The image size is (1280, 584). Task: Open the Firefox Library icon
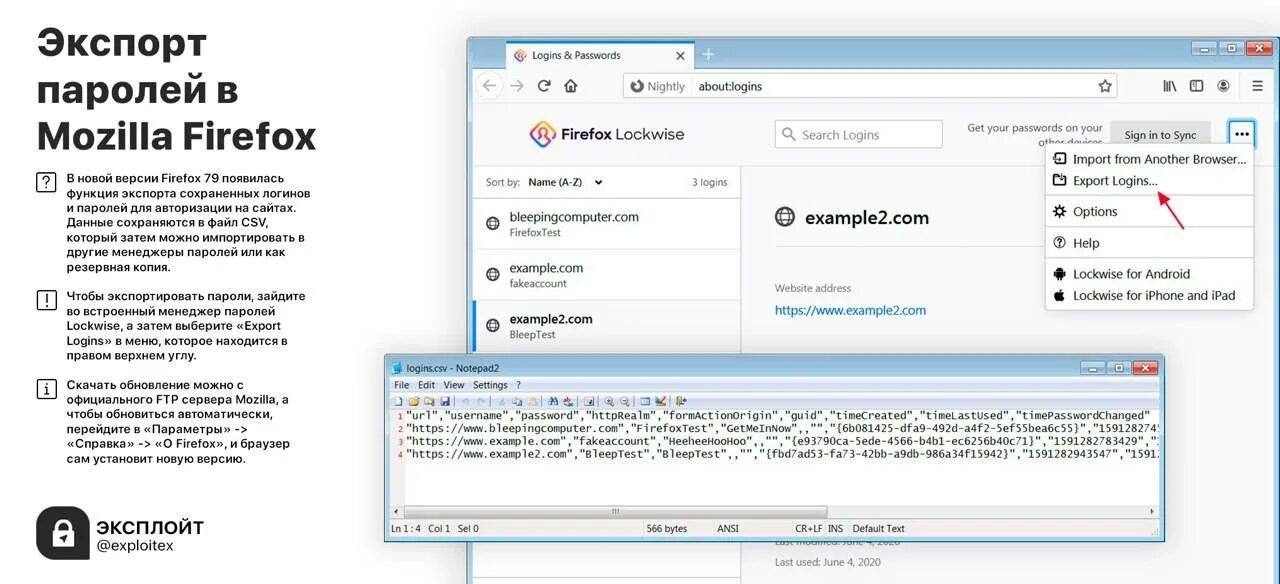point(1170,86)
